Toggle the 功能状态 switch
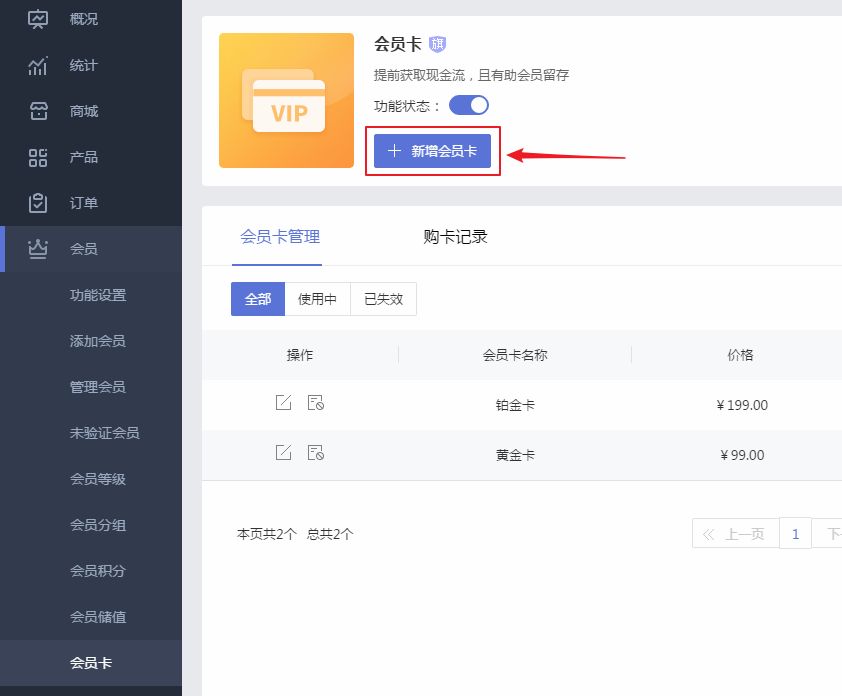The width and height of the screenshot is (842, 696). pyautogui.click(x=468, y=105)
